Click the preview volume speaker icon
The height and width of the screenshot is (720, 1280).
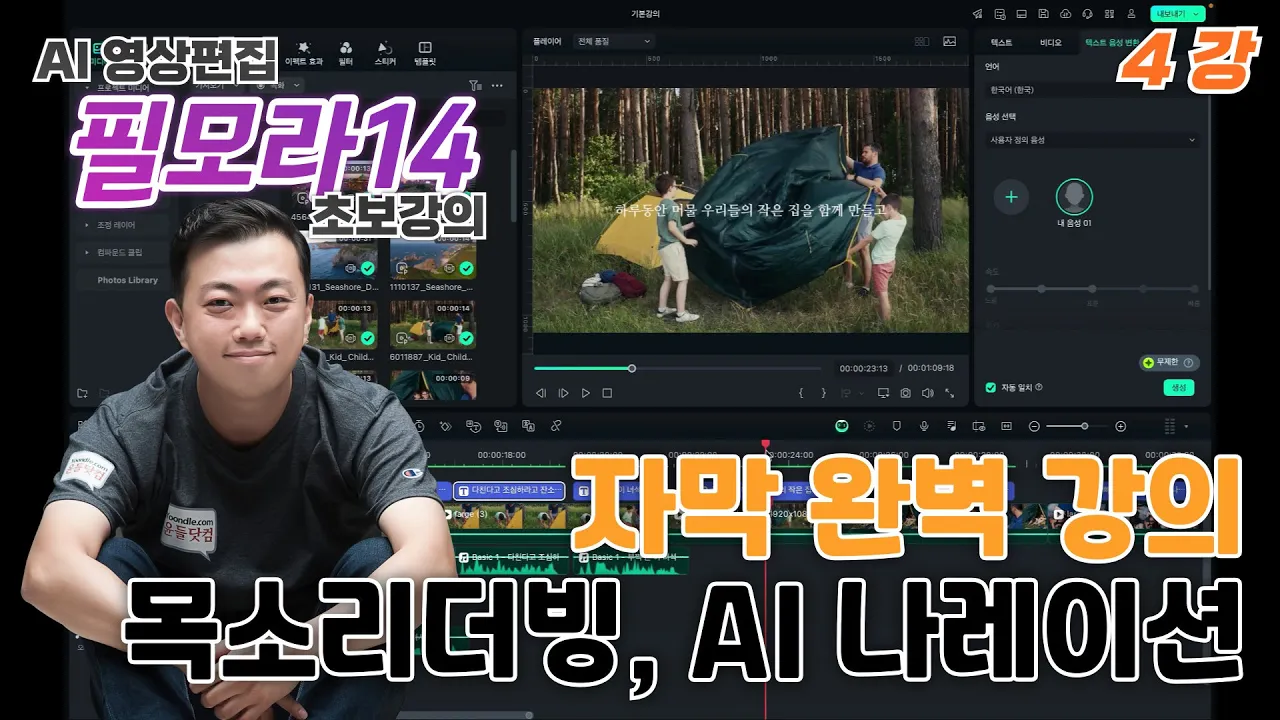coord(927,394)
